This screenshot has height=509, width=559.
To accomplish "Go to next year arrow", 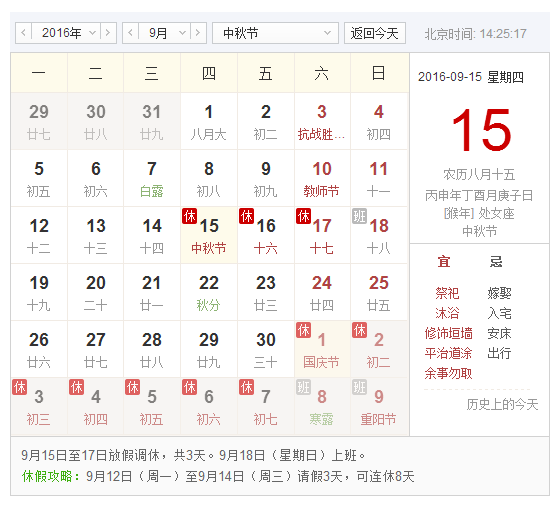I will [108, 33].
